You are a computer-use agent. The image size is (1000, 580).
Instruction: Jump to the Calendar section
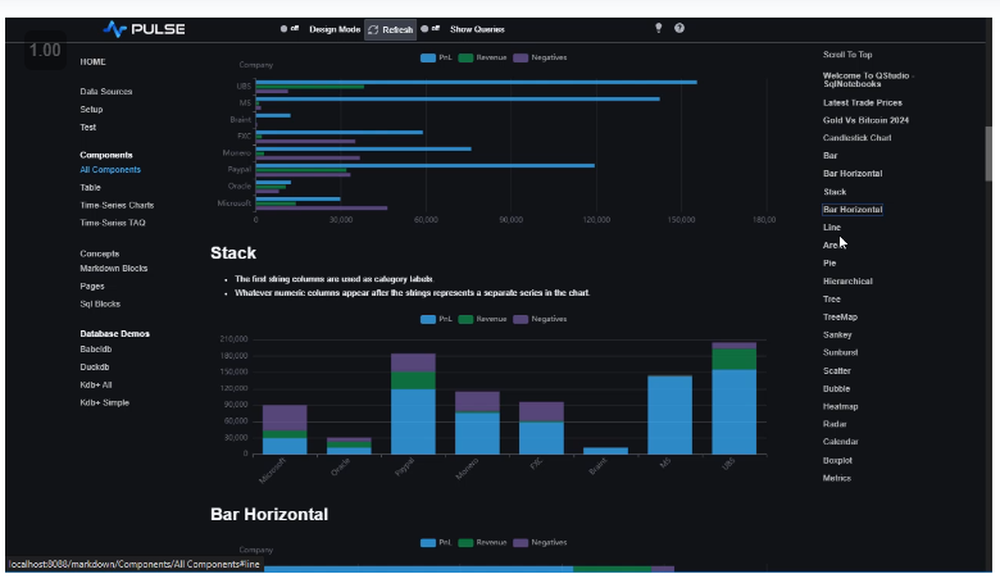[840, 442]
